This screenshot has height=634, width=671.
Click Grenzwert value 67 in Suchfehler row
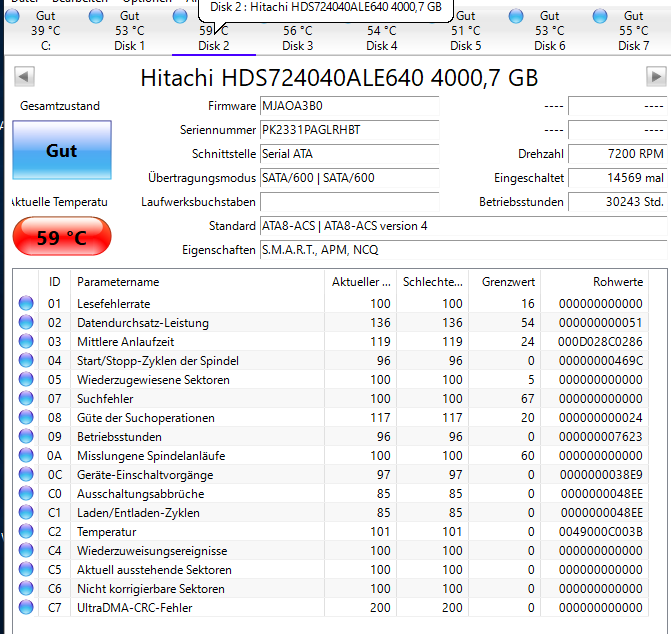(528, 399)
